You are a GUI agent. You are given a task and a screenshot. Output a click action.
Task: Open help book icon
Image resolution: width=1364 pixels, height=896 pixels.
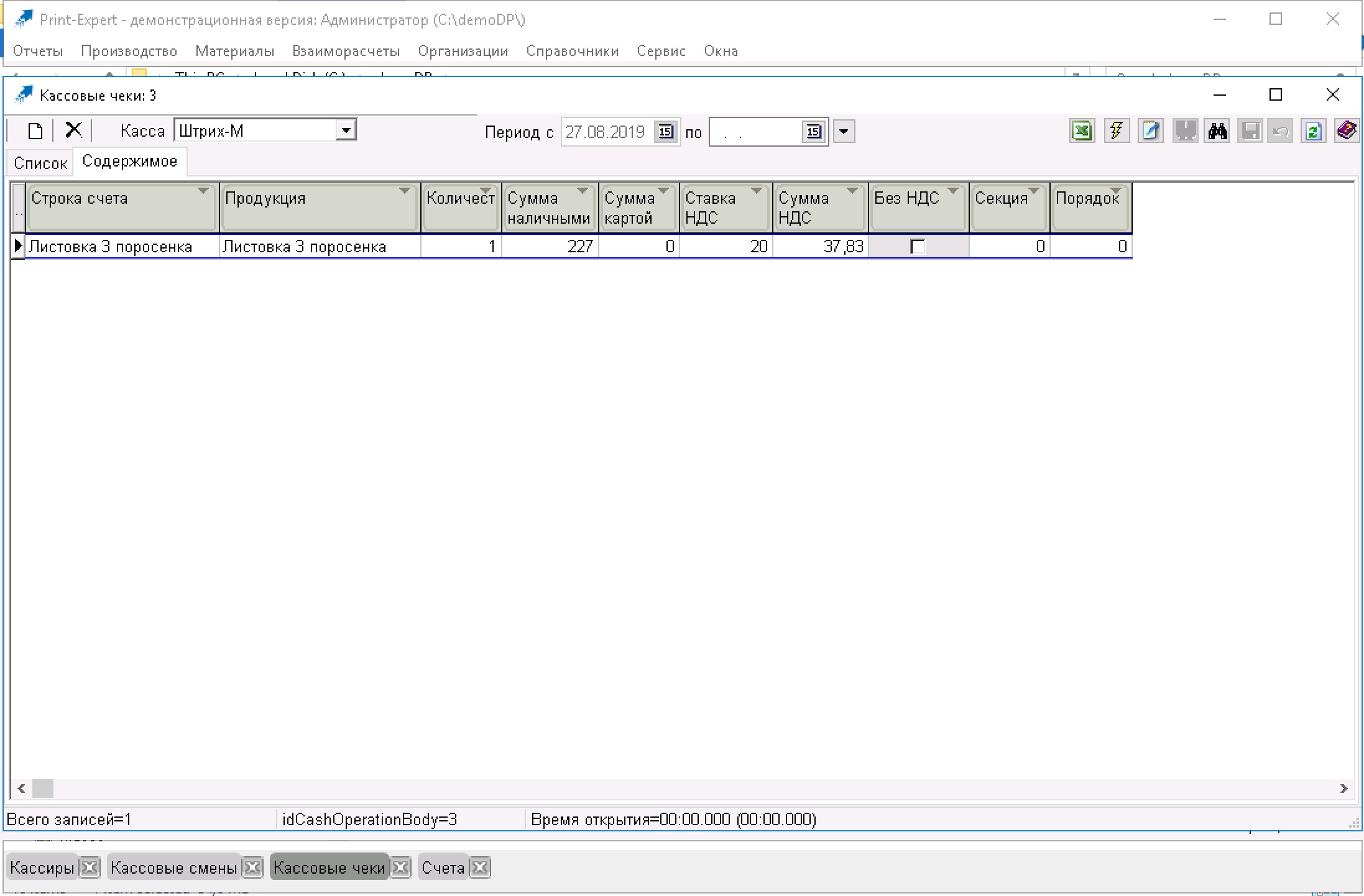[1346, 131]
